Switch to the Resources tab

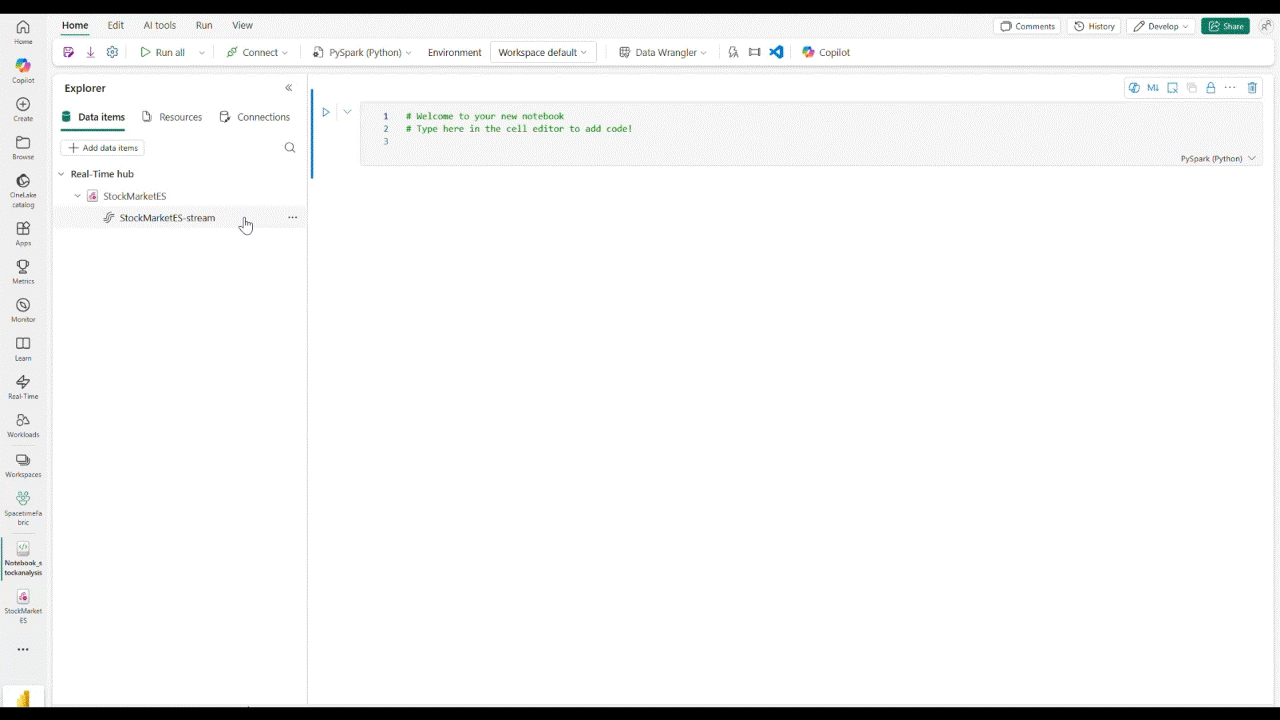[180, 117]
